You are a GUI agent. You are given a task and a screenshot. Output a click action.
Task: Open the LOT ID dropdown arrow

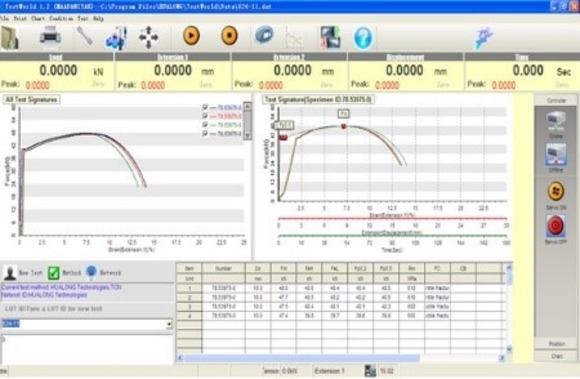169,324
